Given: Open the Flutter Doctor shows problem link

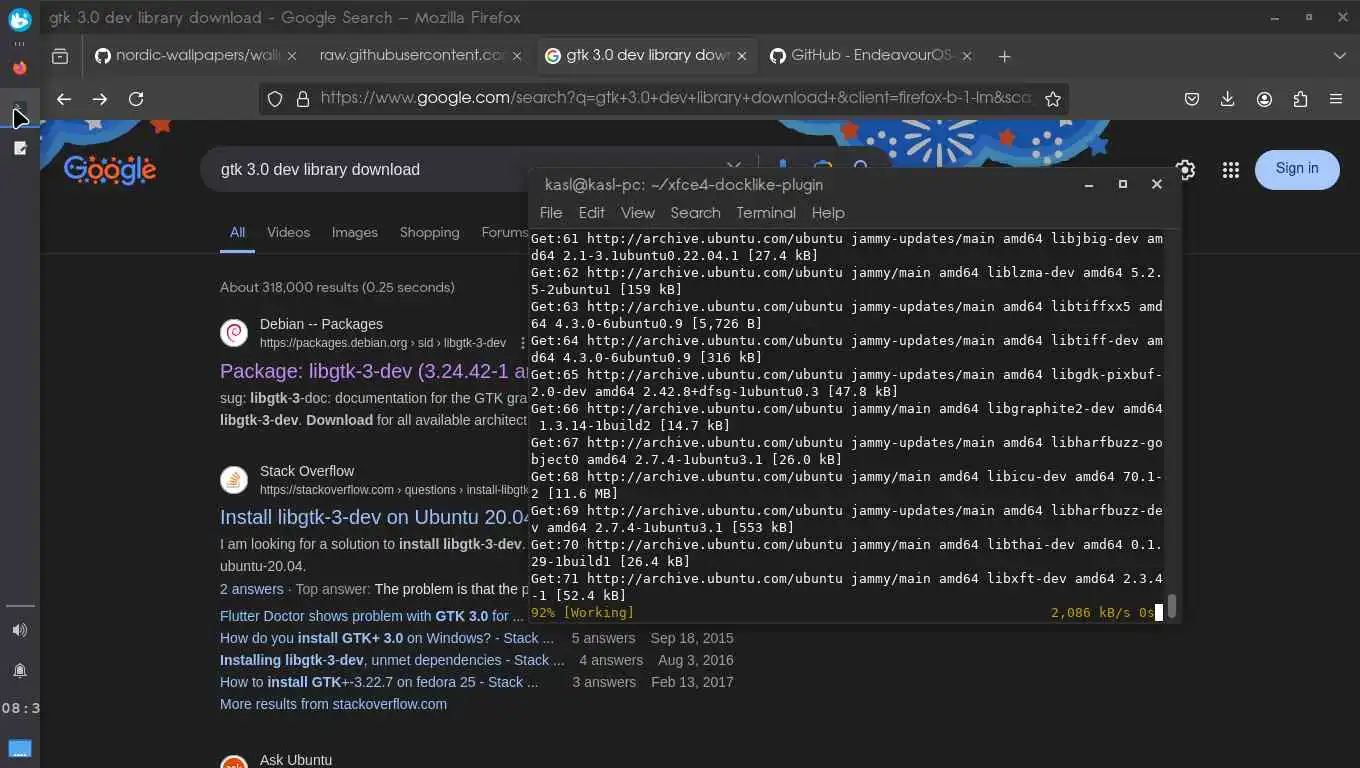Looking at the screenshot, I should 371,616.
